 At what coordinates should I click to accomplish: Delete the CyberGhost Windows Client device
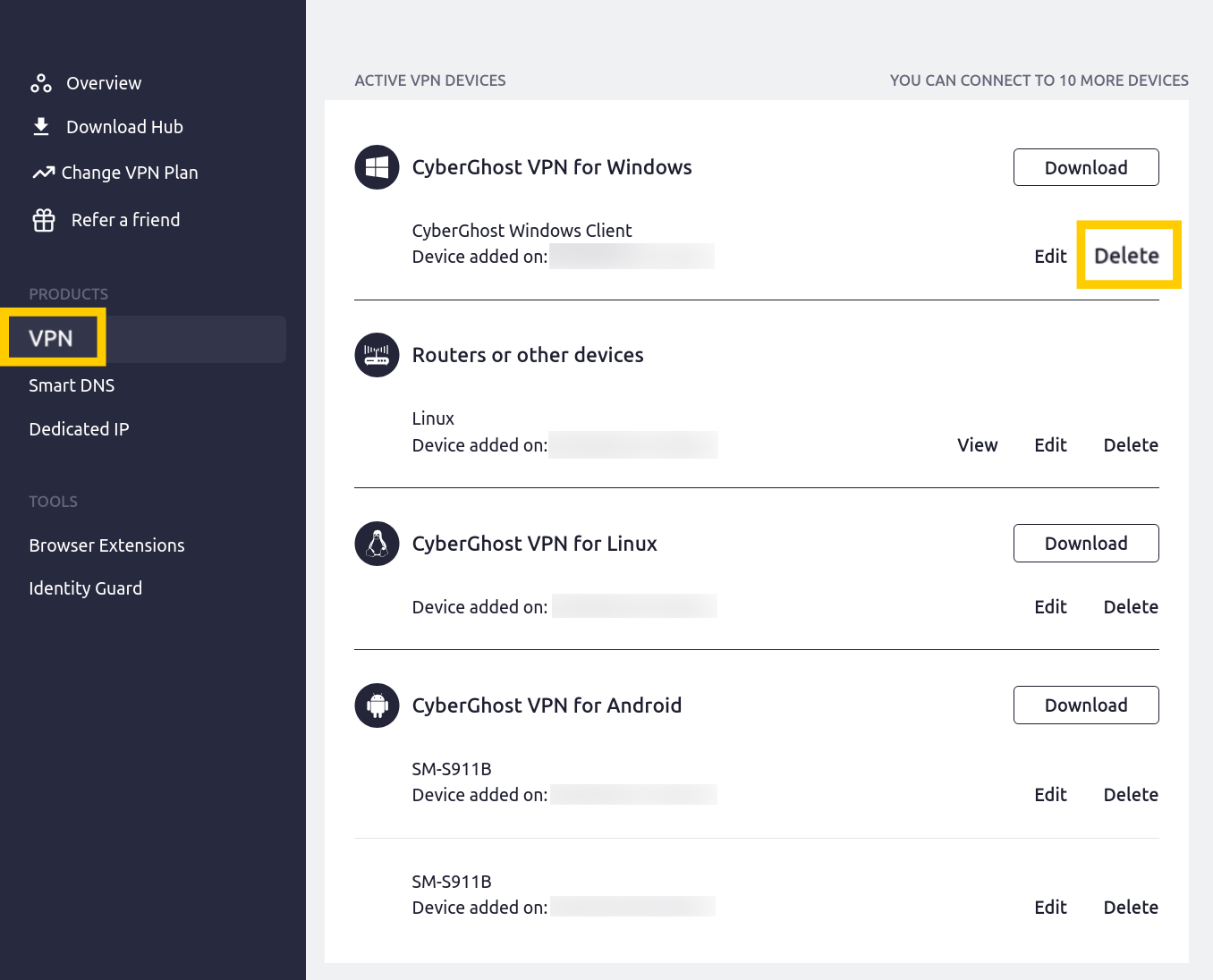[x=1127, y=256]
